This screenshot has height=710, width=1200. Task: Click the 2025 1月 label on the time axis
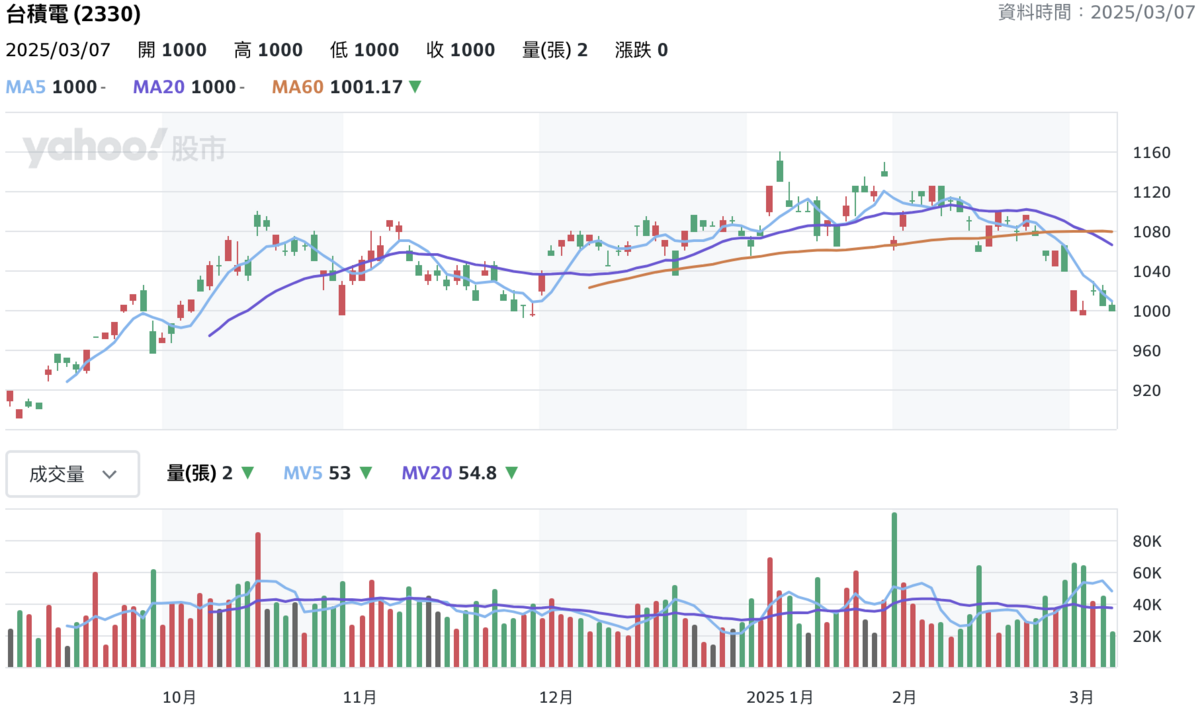click(x=781, y=696)
